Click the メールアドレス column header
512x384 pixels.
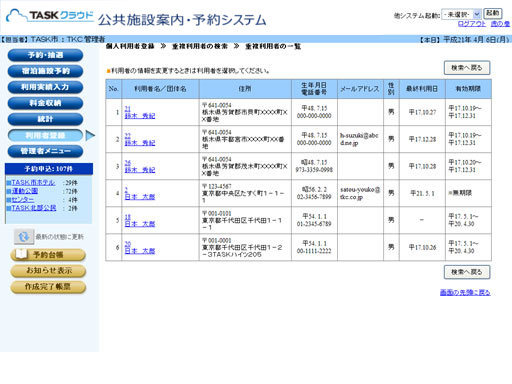(360, 89)
